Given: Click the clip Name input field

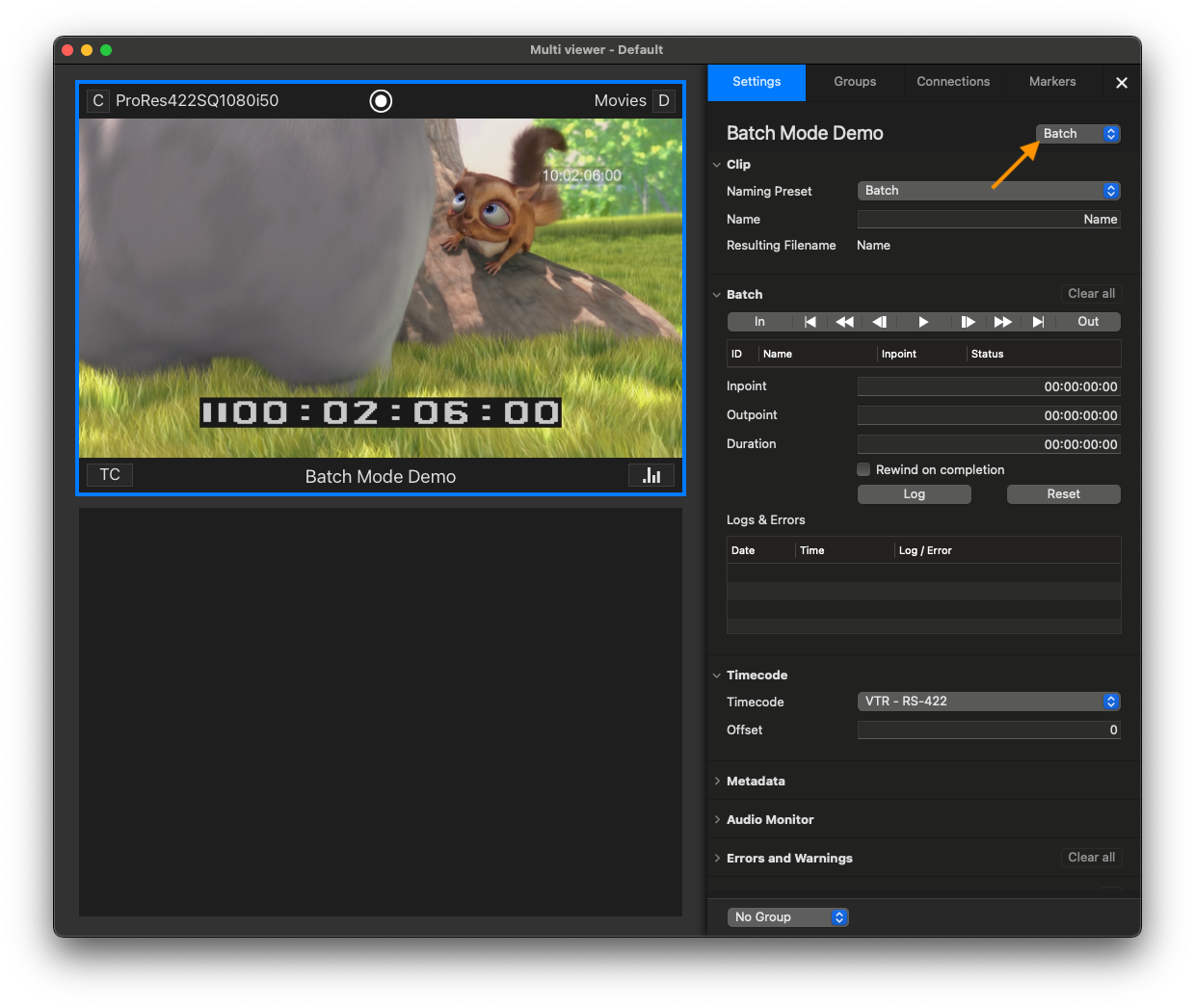Looking at the screenshot, I should point(989,220).
